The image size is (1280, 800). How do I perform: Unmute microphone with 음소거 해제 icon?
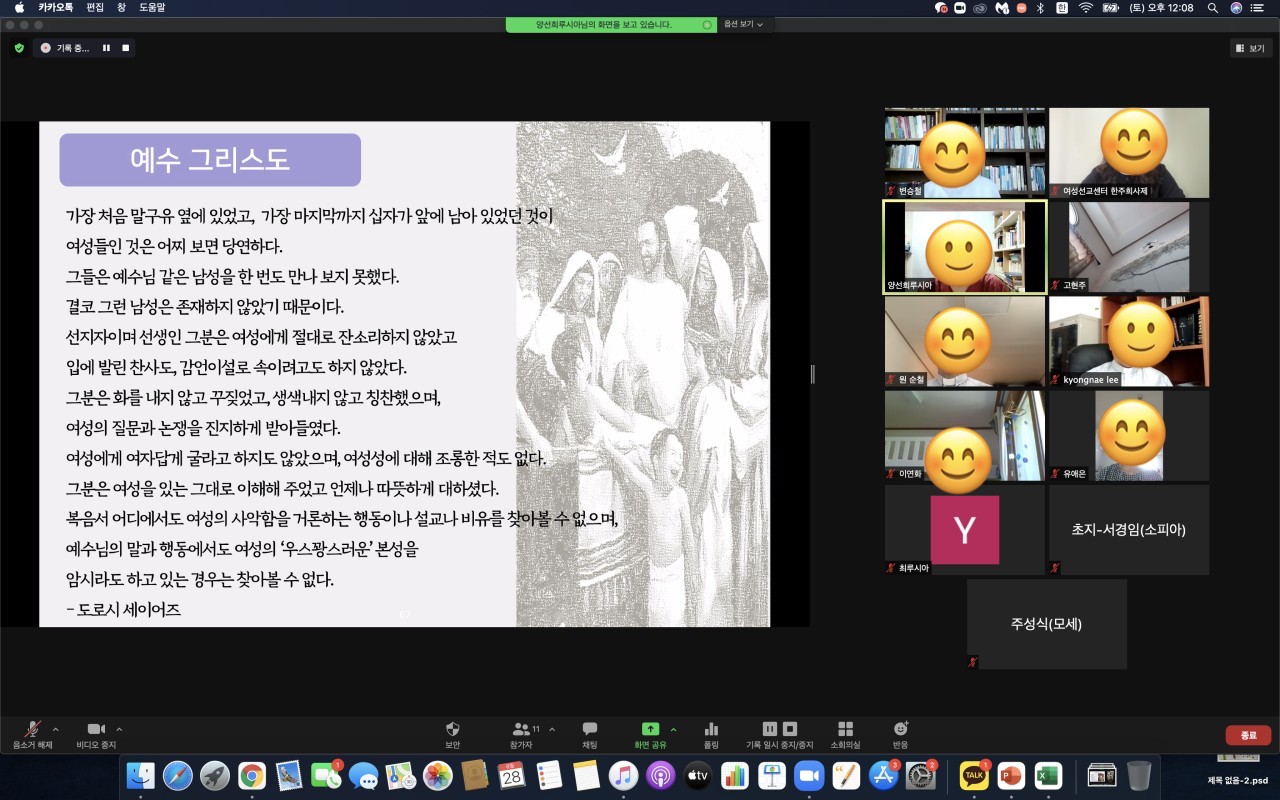(x=33, y=730)
